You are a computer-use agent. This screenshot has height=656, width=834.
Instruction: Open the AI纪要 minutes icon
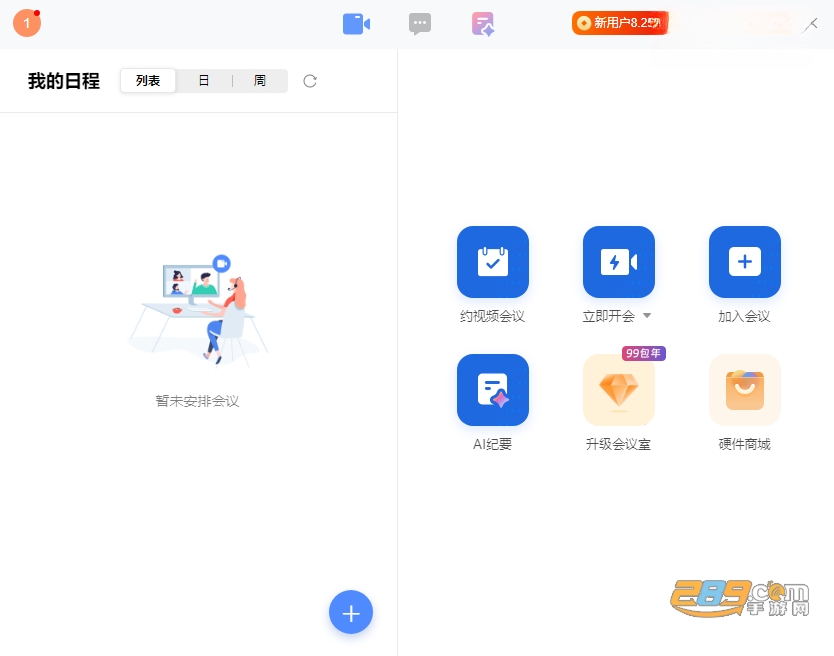(x=493, y=390)
